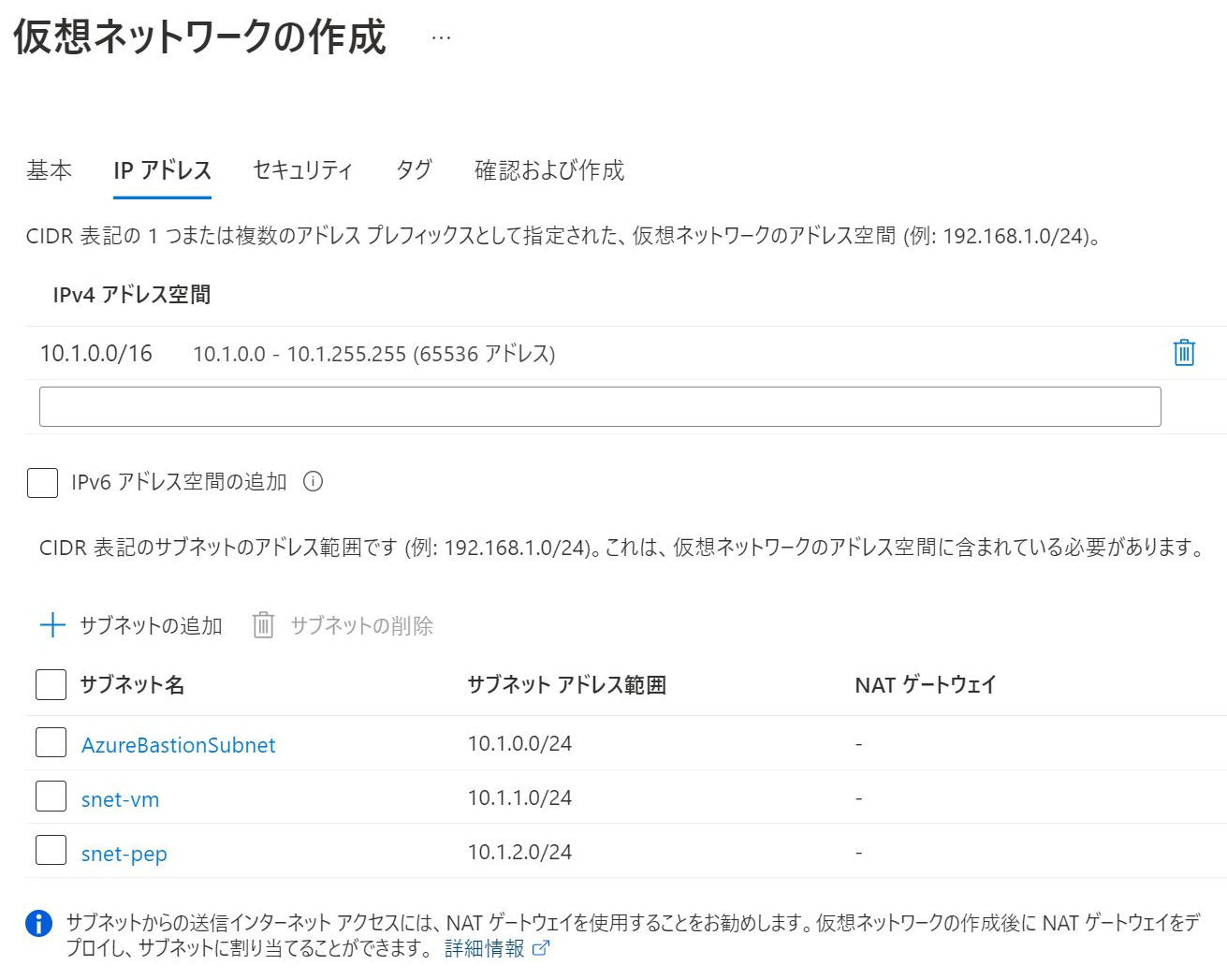
Task: Enable the IPv6 アドレス空間の追加 checkbox
Action: pos(41,482)
